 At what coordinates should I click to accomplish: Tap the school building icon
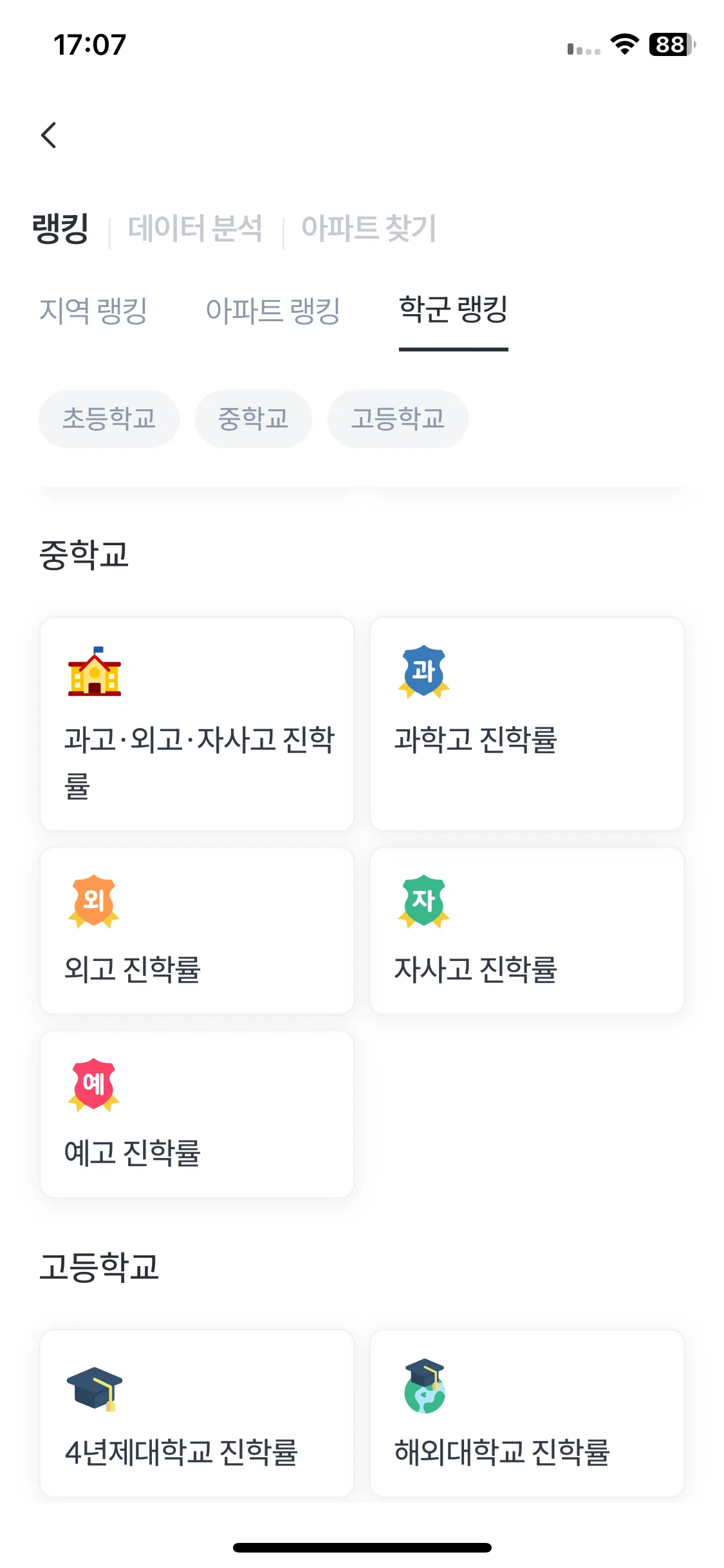pos(95,671)
